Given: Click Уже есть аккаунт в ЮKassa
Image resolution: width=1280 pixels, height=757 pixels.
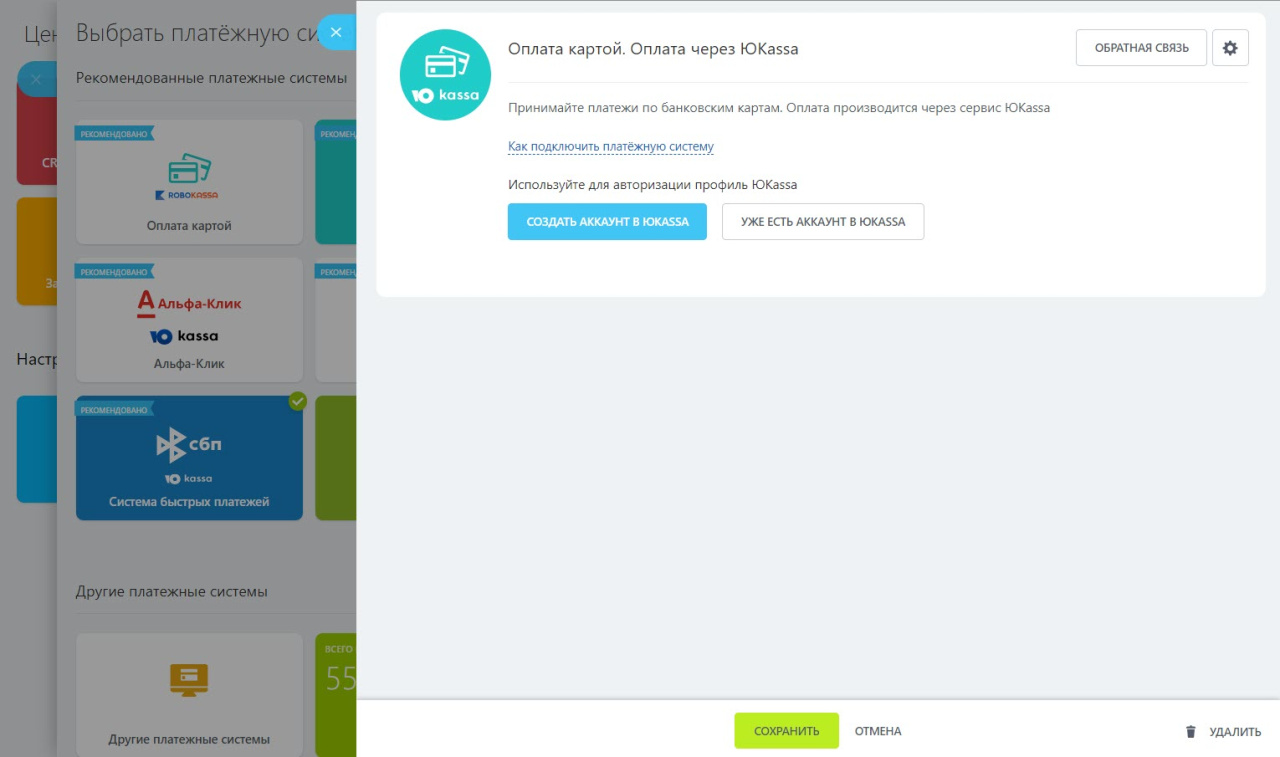Looking at the screenshot, I should pos(823,222).
